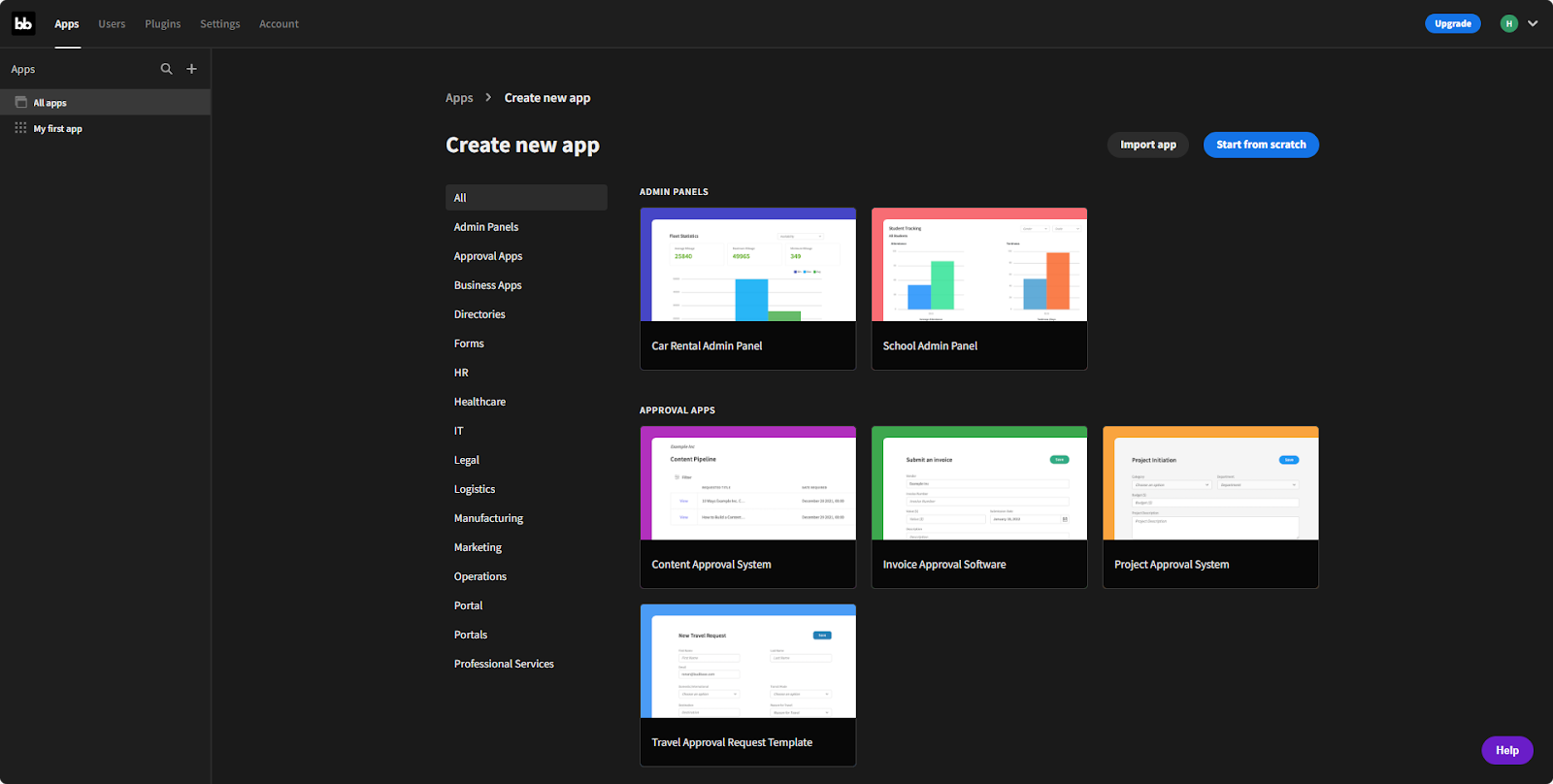Pick the Travel Approval Request Template
This screenshot has height=784, width=1553.
pyautogui.click(x=747, y=685)
